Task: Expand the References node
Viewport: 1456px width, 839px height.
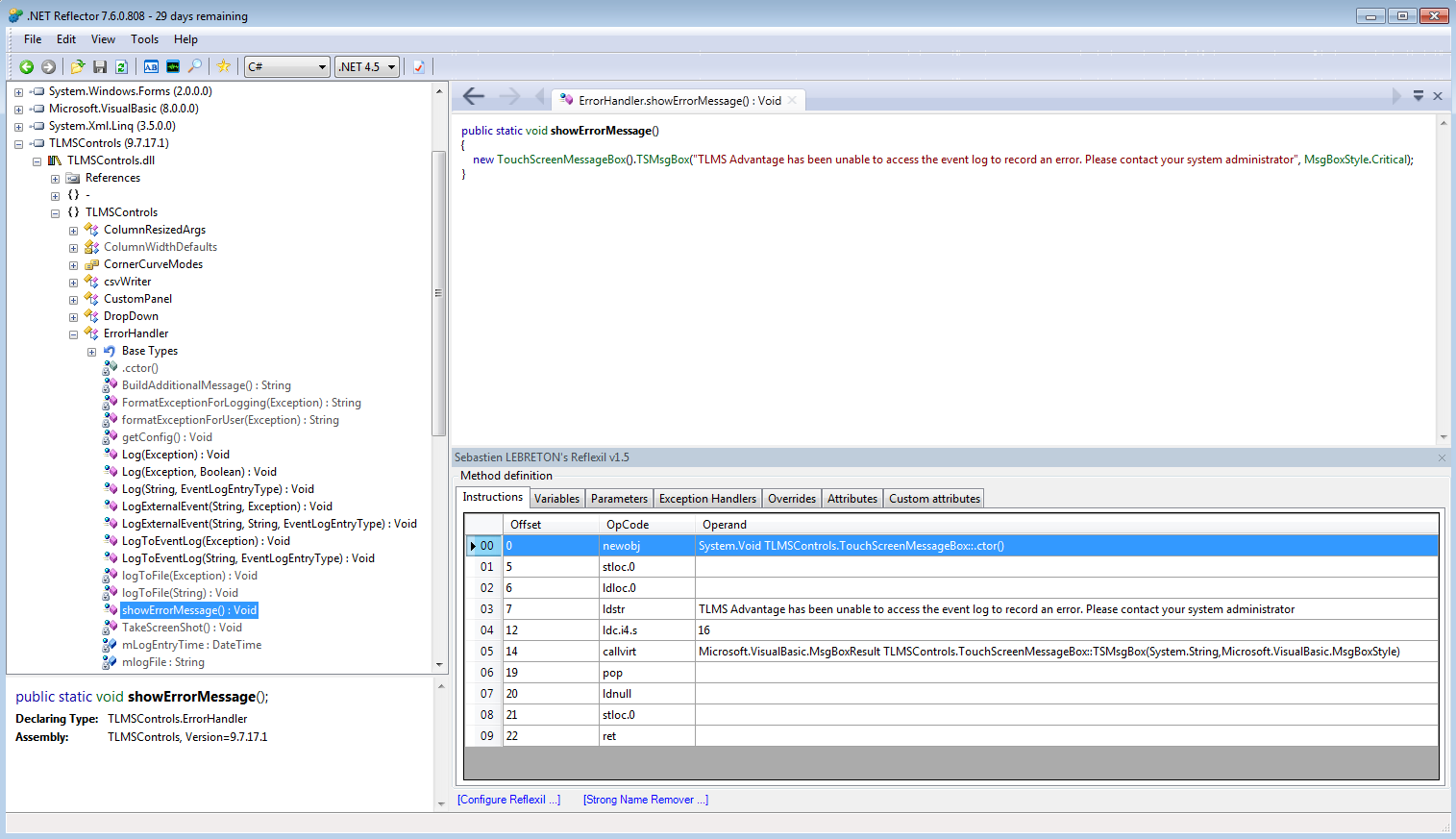Action: tap(55, 179)
